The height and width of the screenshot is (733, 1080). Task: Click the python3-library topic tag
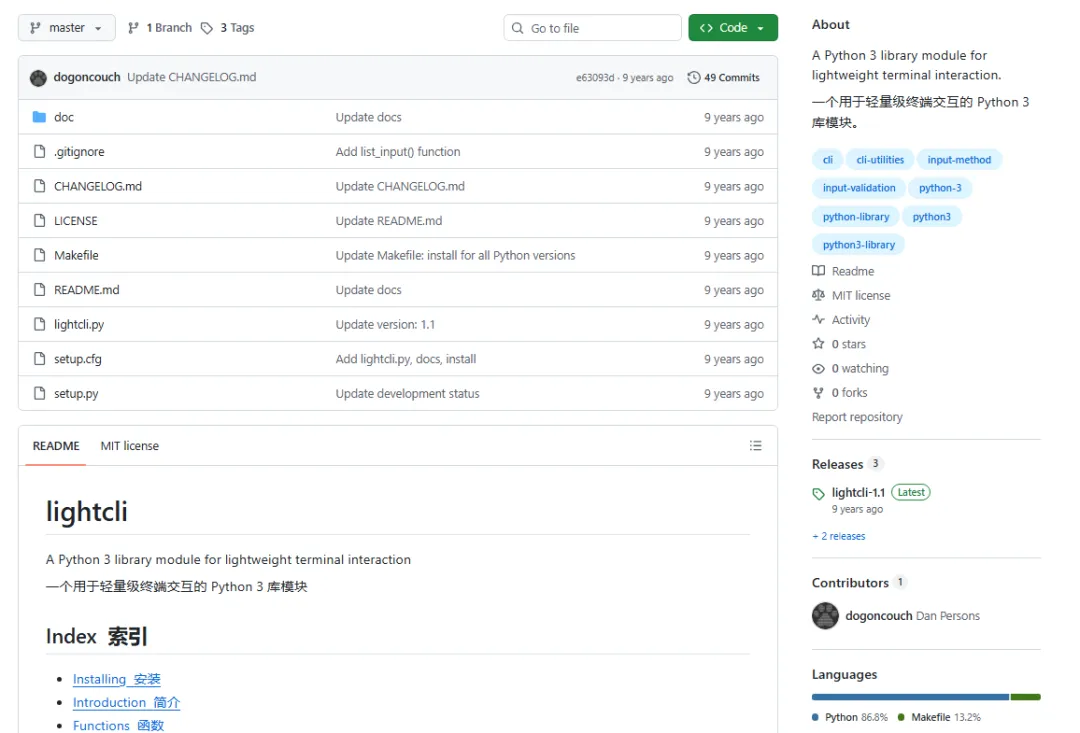(x=858, y=245)
